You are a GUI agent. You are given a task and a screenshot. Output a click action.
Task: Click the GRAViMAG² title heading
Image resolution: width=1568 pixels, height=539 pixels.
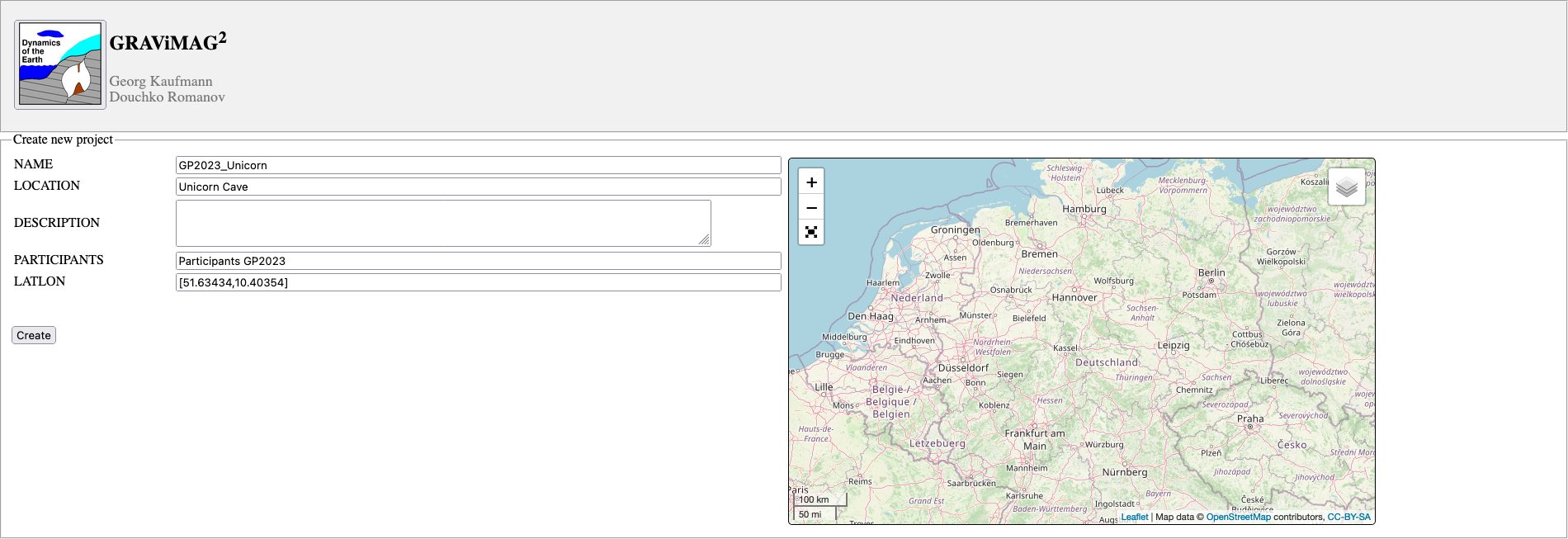click(168, 43)
